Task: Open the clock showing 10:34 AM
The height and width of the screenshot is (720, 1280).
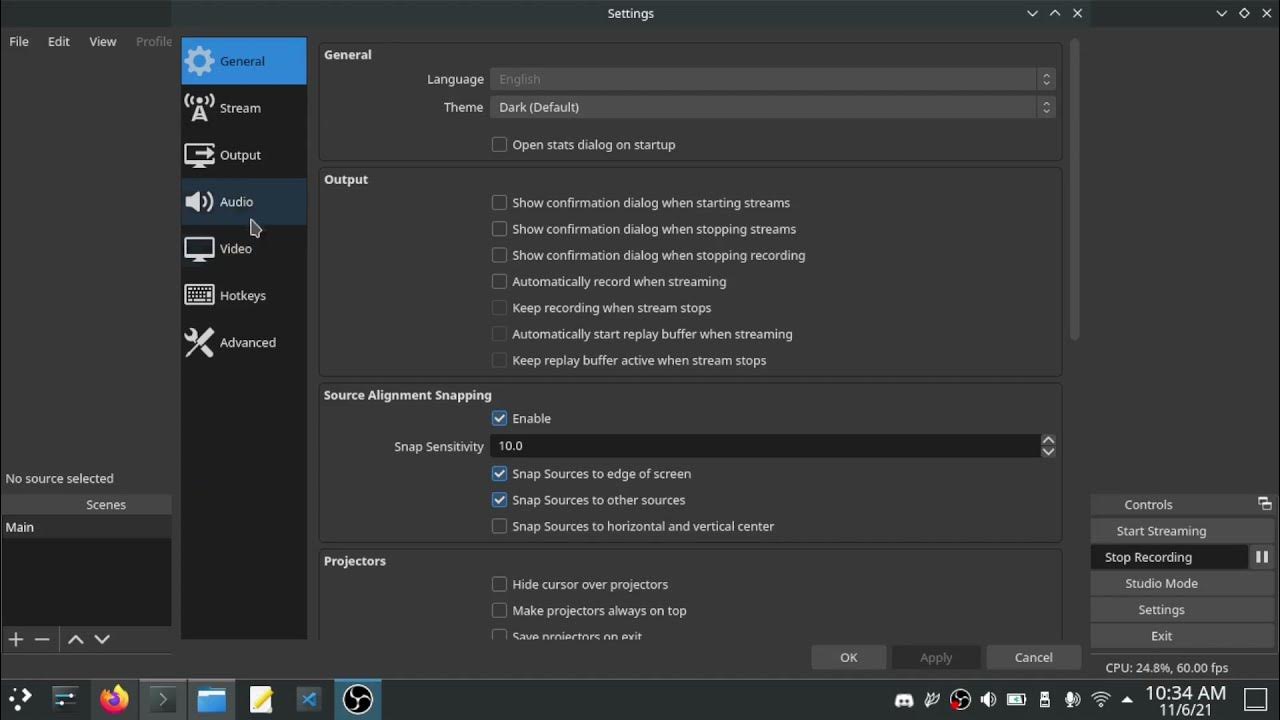Action: point(1185,700)
